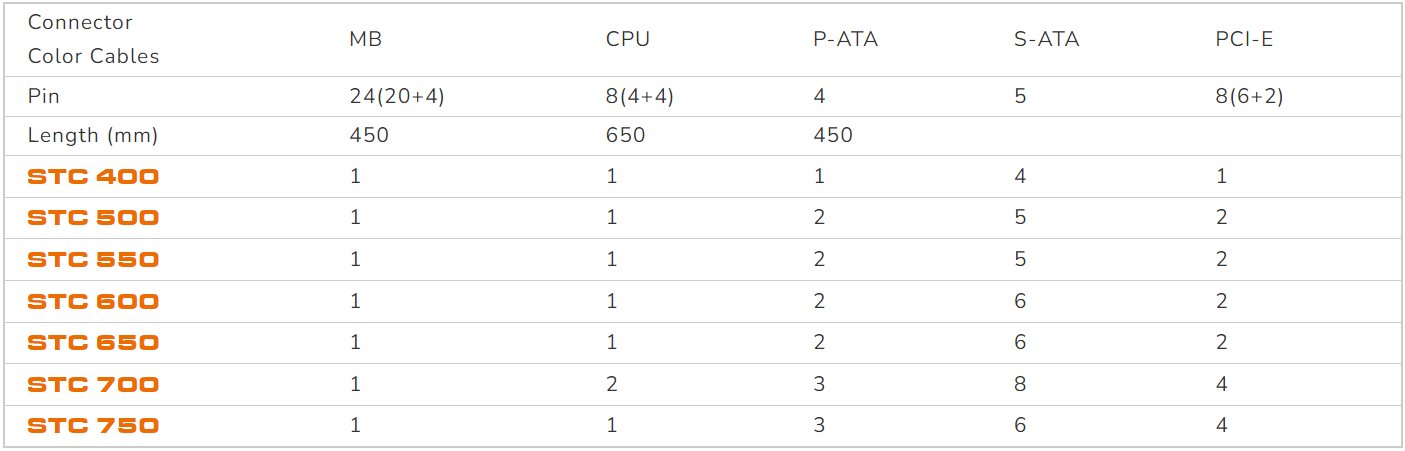This screenshot has width=1405, height=451.
Task: Select the STC 600 model label
Action: tap(93, 301)
